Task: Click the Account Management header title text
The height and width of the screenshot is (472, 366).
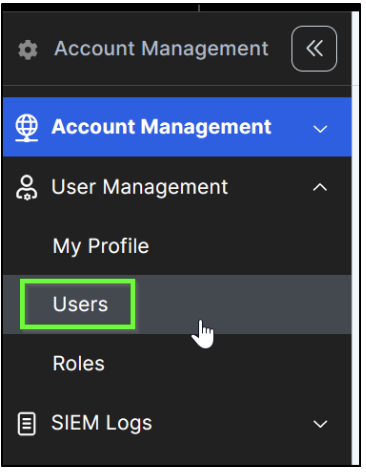Action: [161, 49]
